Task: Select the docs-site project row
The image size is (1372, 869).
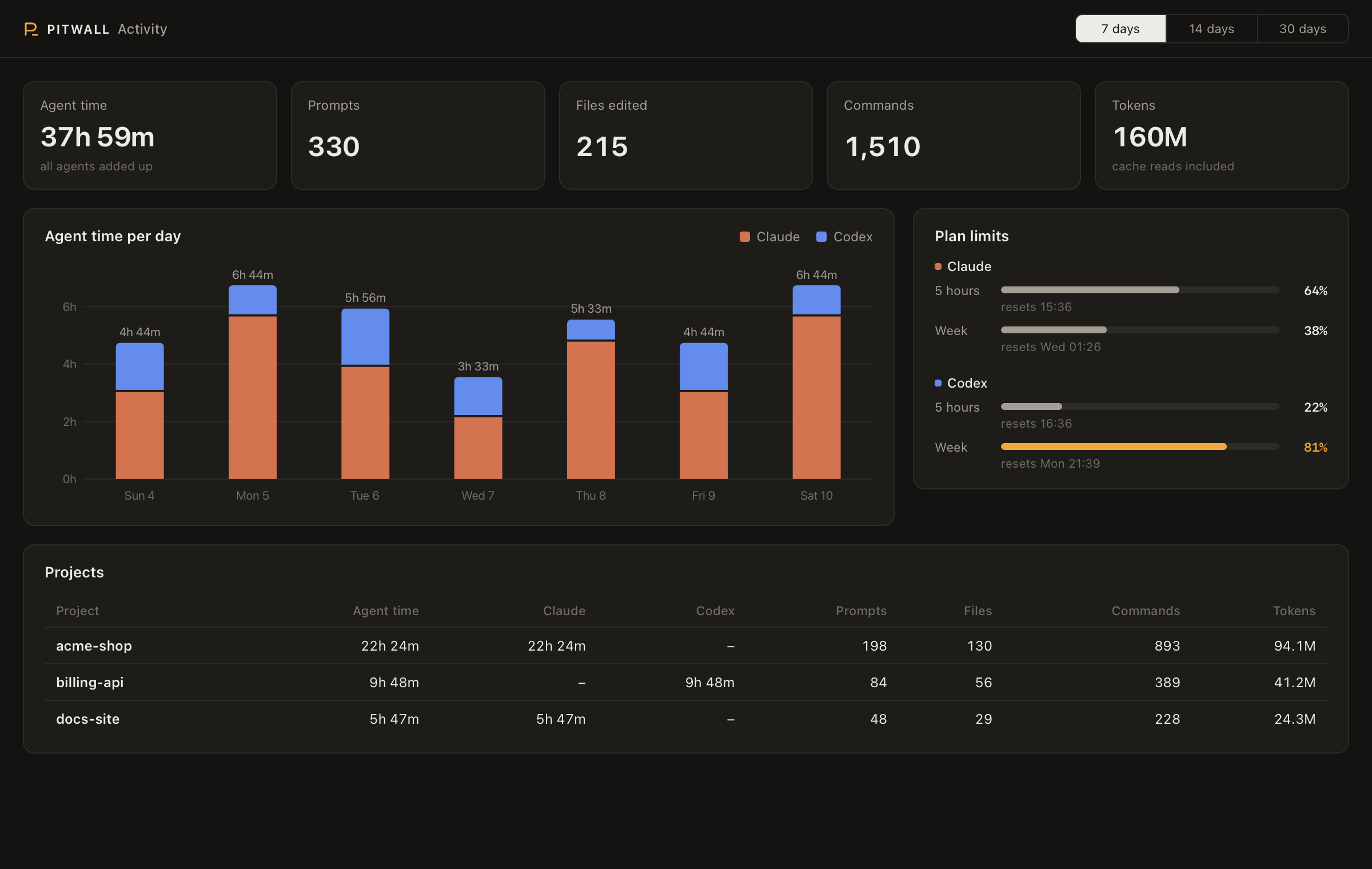Action: [686, 719]
